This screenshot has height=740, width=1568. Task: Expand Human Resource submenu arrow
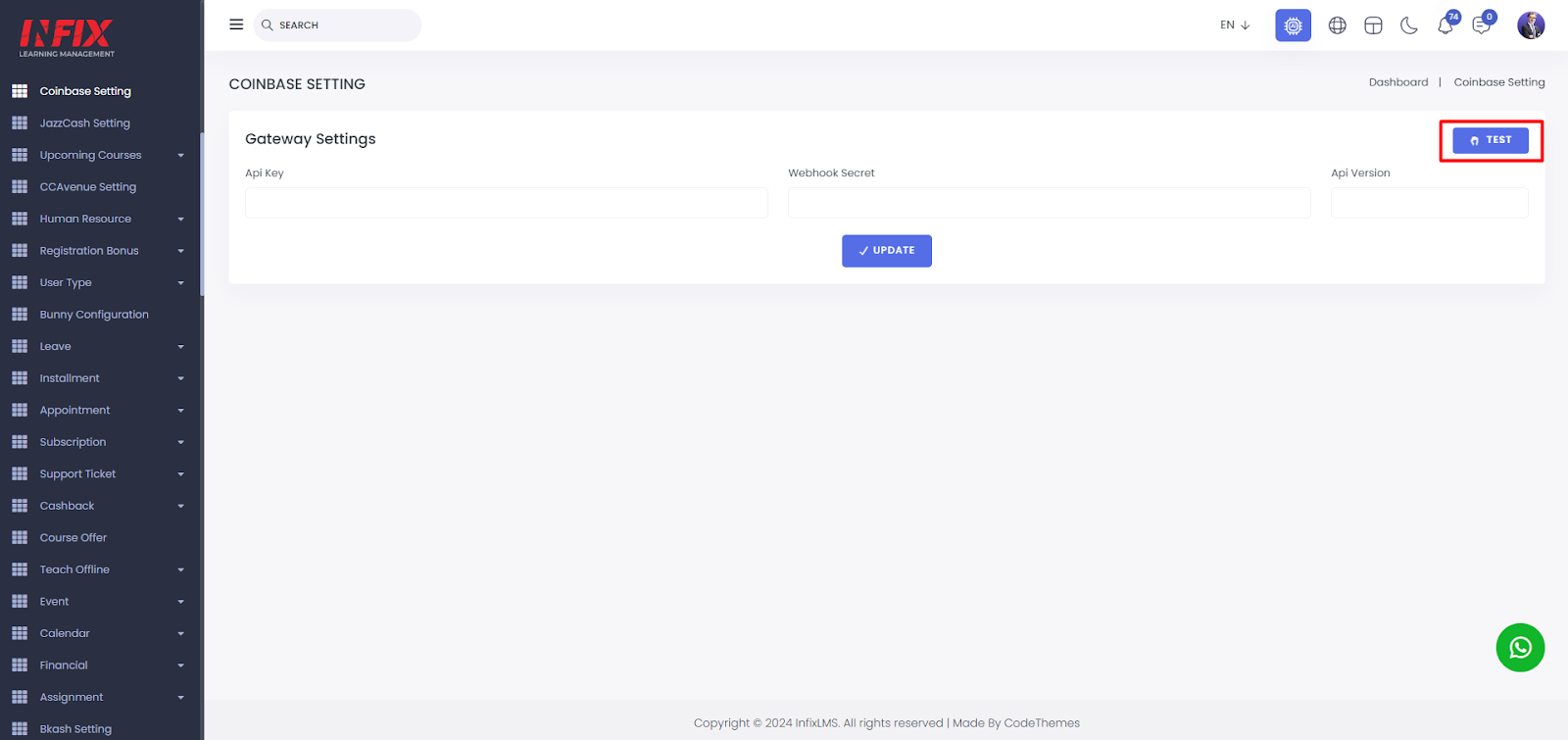(180, 220)
